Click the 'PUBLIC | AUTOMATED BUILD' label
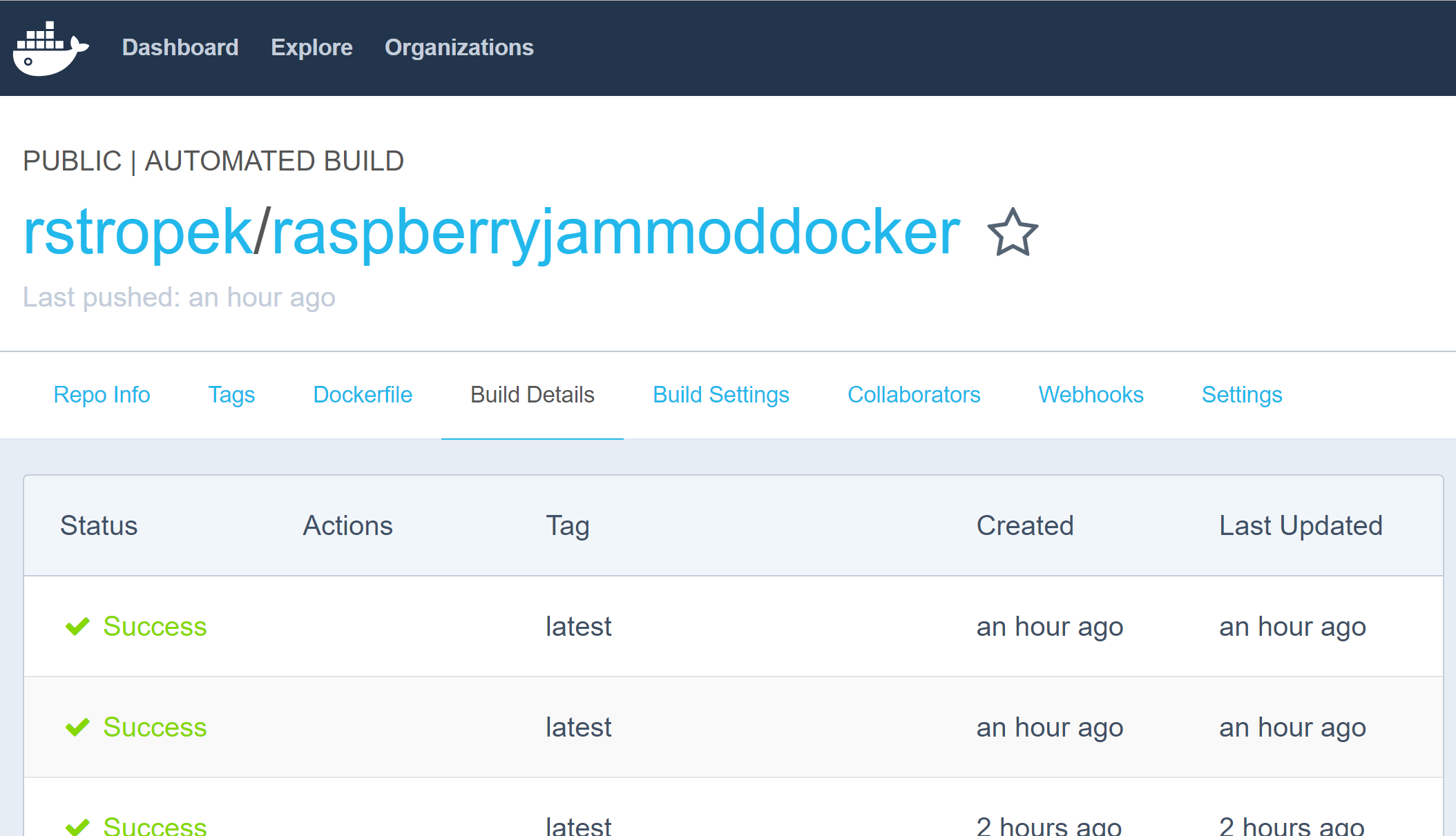Image resolution: width=1456 pixels, height=836 pixels. pos(213,161)
